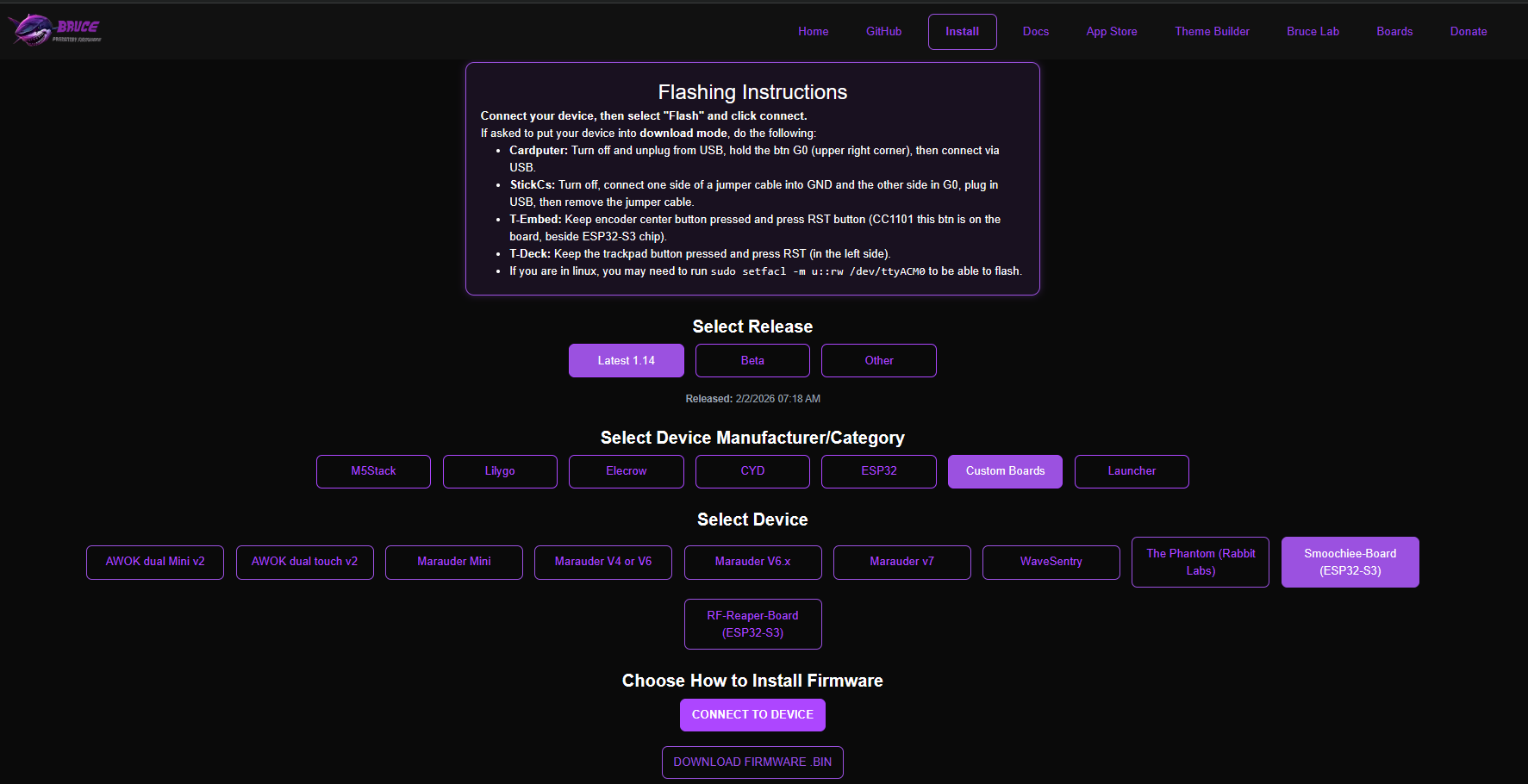Choose Marauder V4 or V6 device
The width and height of the screenshot is (1528, 784).
point(603,562)
